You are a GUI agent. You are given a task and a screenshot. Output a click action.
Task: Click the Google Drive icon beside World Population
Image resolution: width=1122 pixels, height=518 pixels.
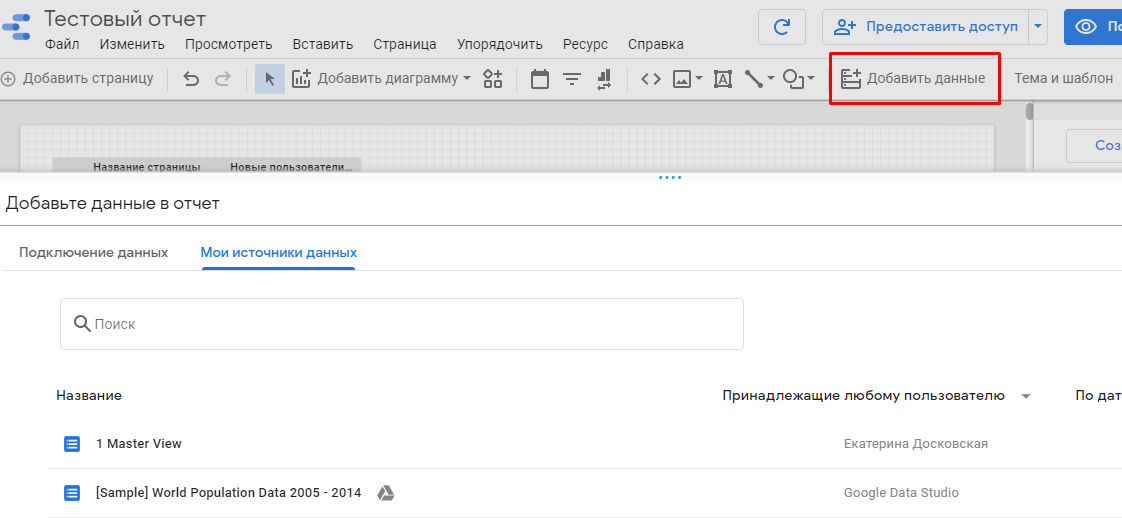[386, 493]
